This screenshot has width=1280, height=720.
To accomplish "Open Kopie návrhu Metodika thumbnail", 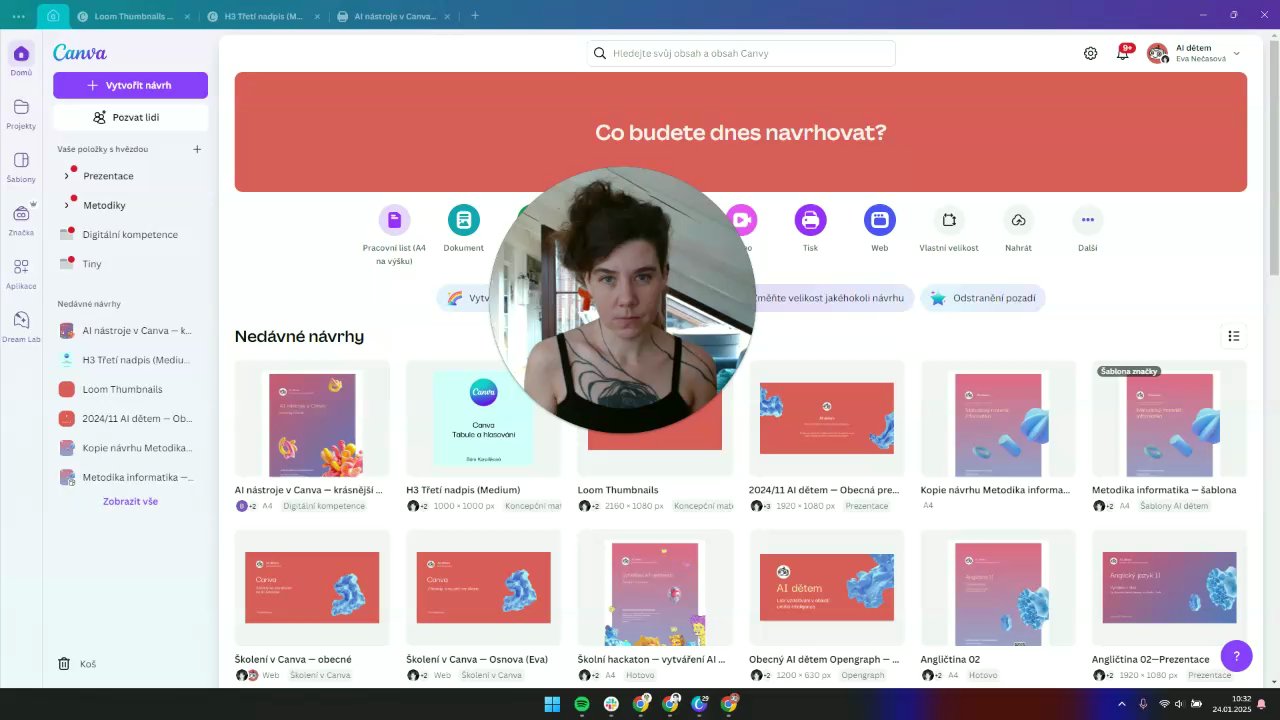I will point(998,419).
